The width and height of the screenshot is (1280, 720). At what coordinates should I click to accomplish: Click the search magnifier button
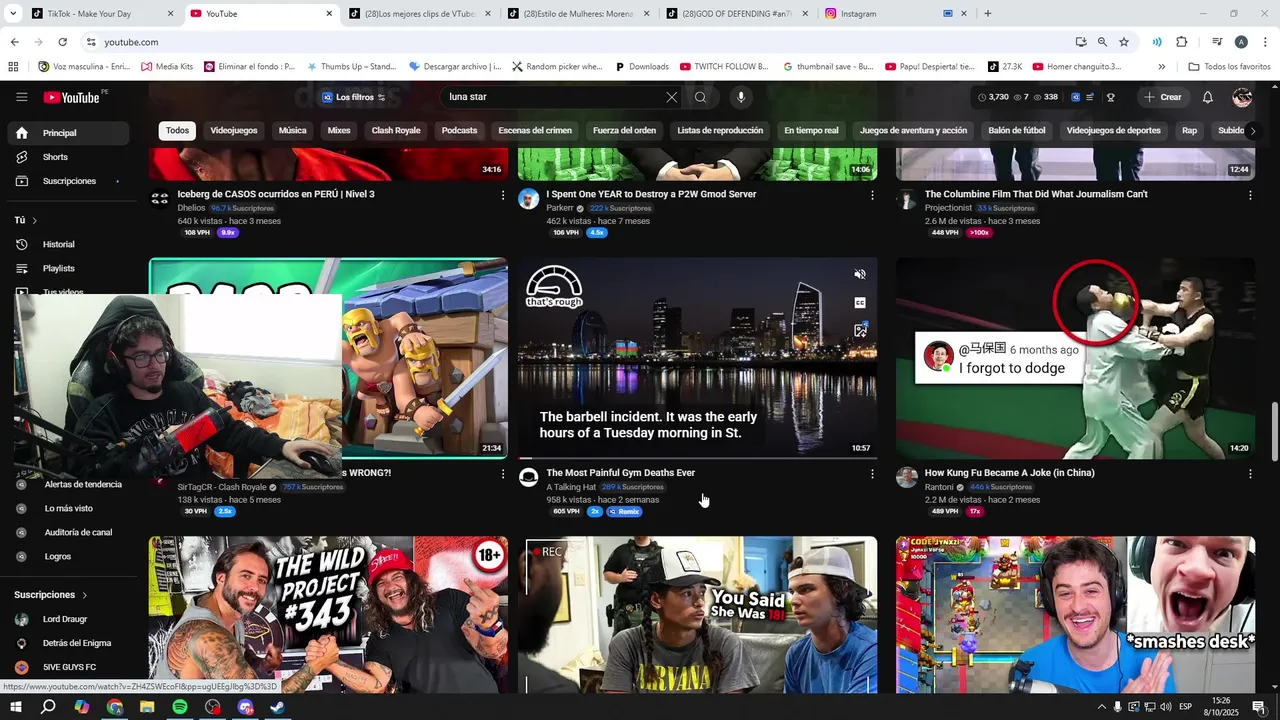(700, 97)
